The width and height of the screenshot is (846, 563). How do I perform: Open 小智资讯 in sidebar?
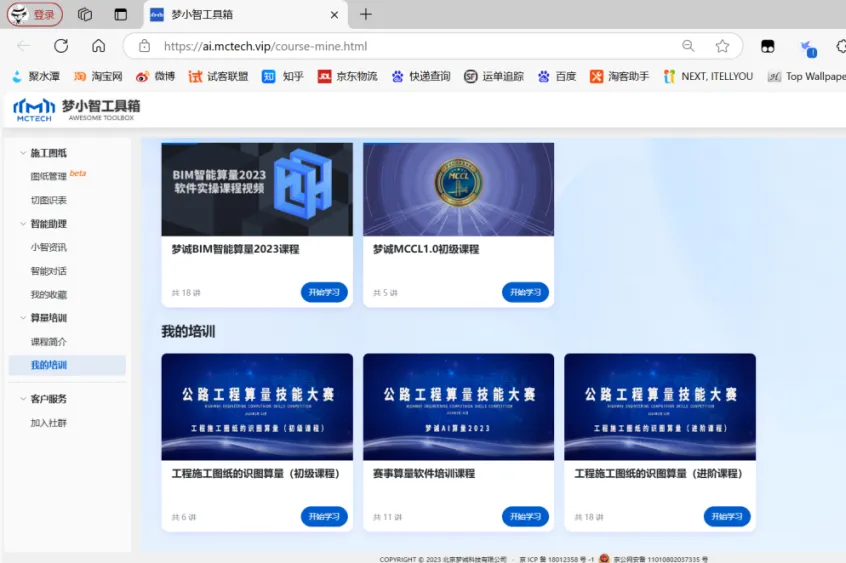49,247
